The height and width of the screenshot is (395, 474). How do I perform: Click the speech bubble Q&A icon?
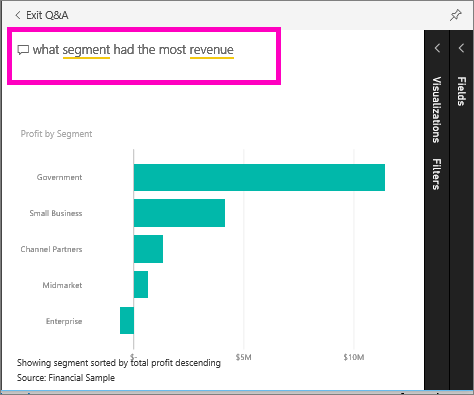point(23,50)
